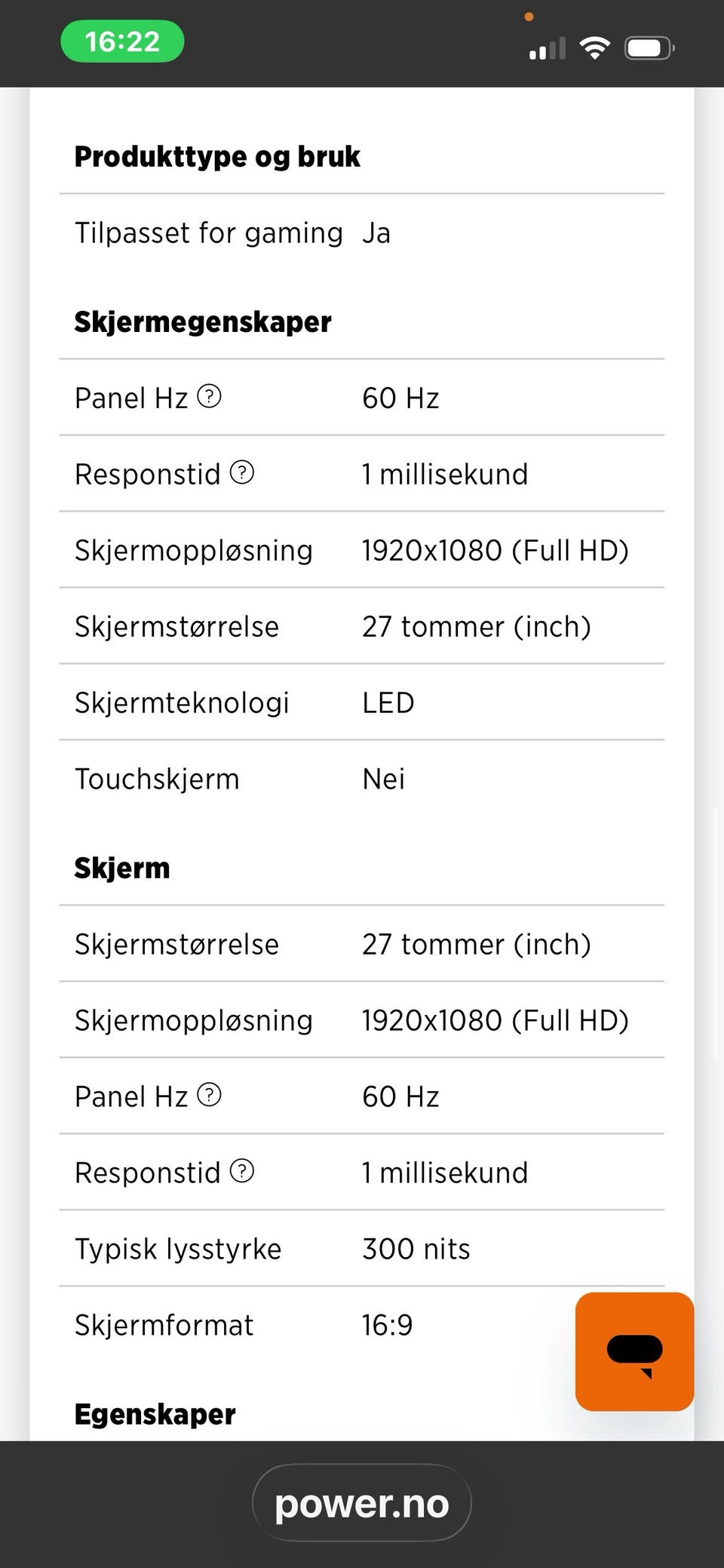Click the page scrollbar on right edge
The image size is (724, 1568).
pyautogui.click(x=715, y=936)
